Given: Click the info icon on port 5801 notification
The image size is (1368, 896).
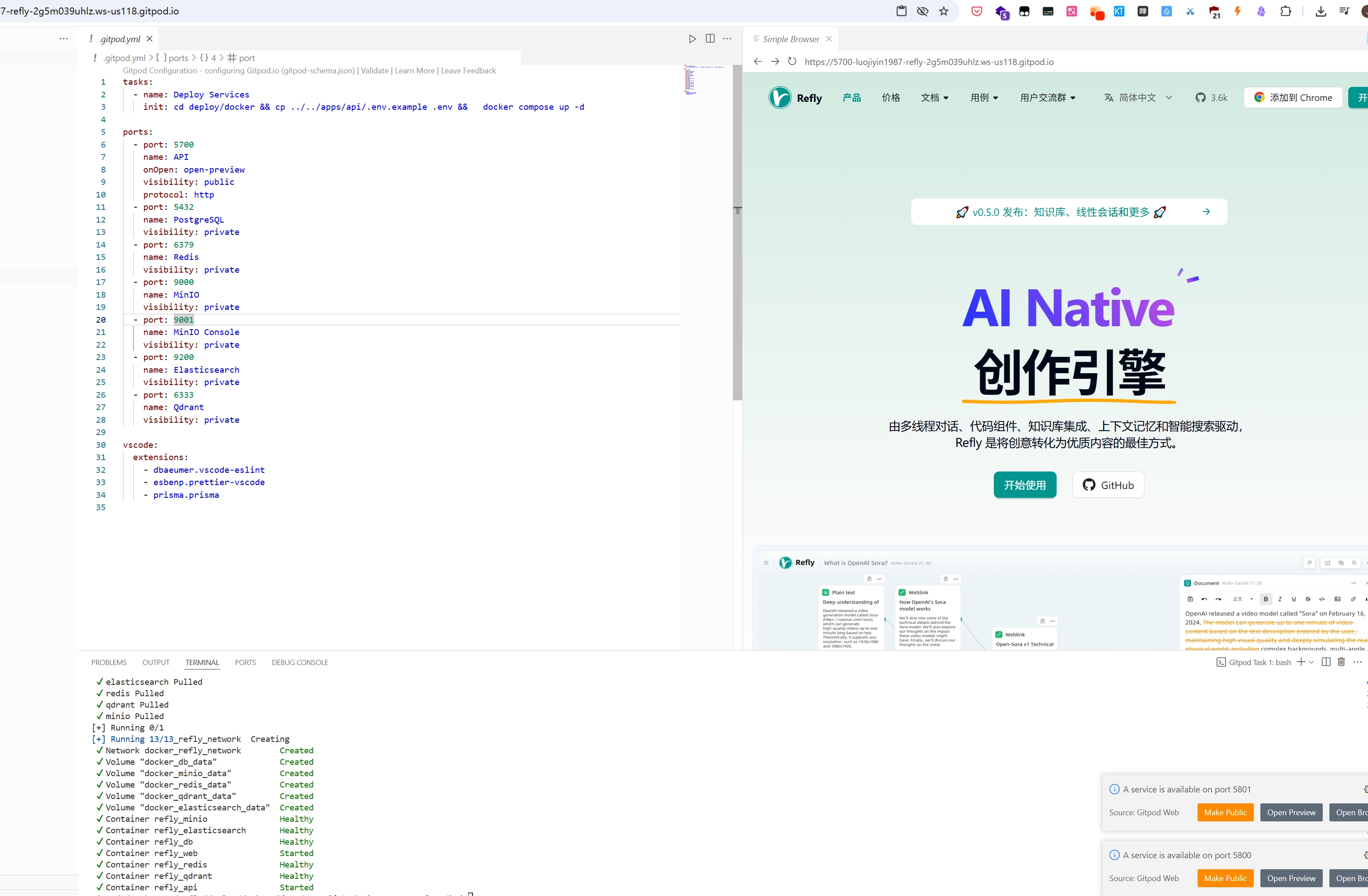Looking at the screenshot, I should click(x=1114, y=789).
